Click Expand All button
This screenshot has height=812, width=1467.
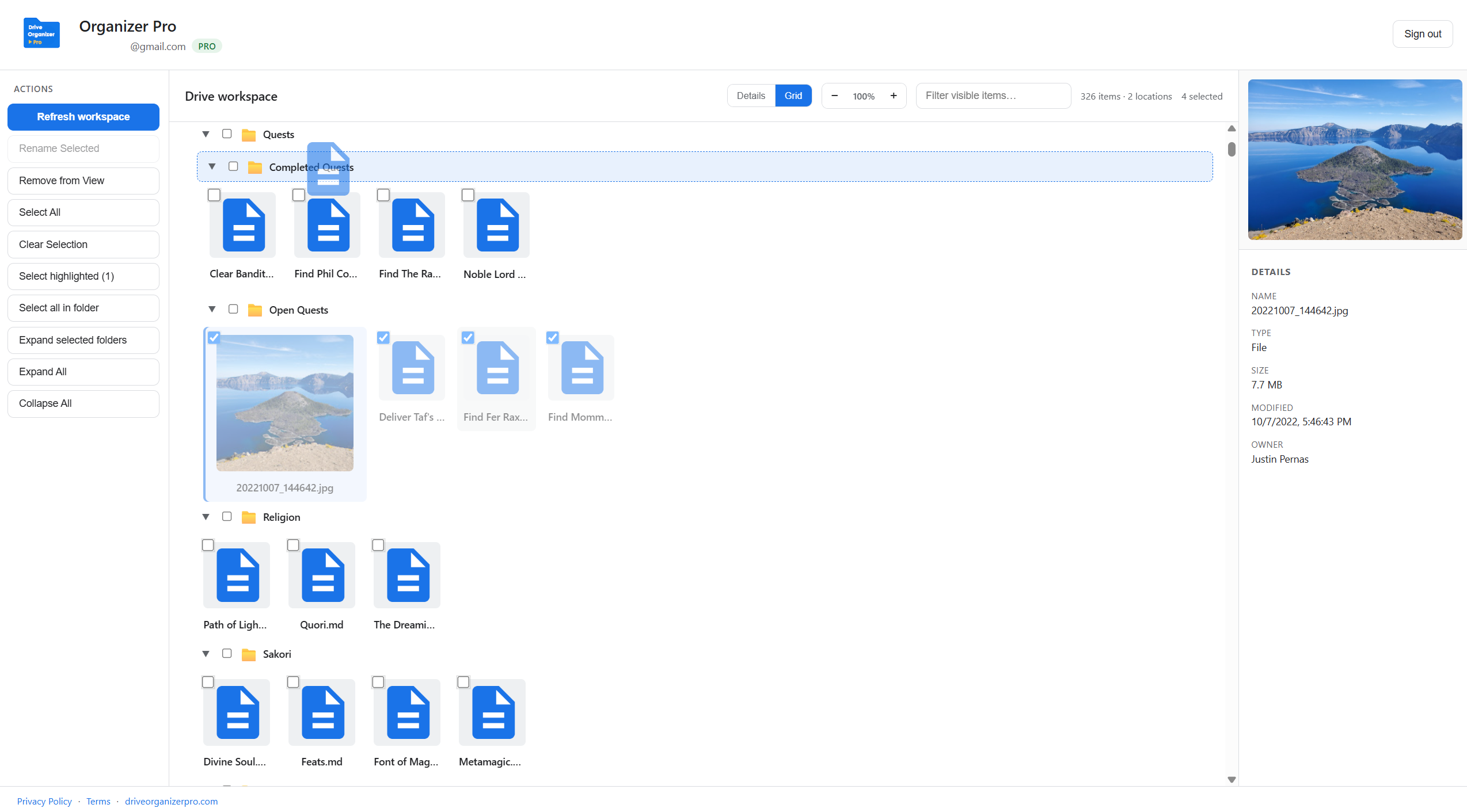[x=83, y=372]
